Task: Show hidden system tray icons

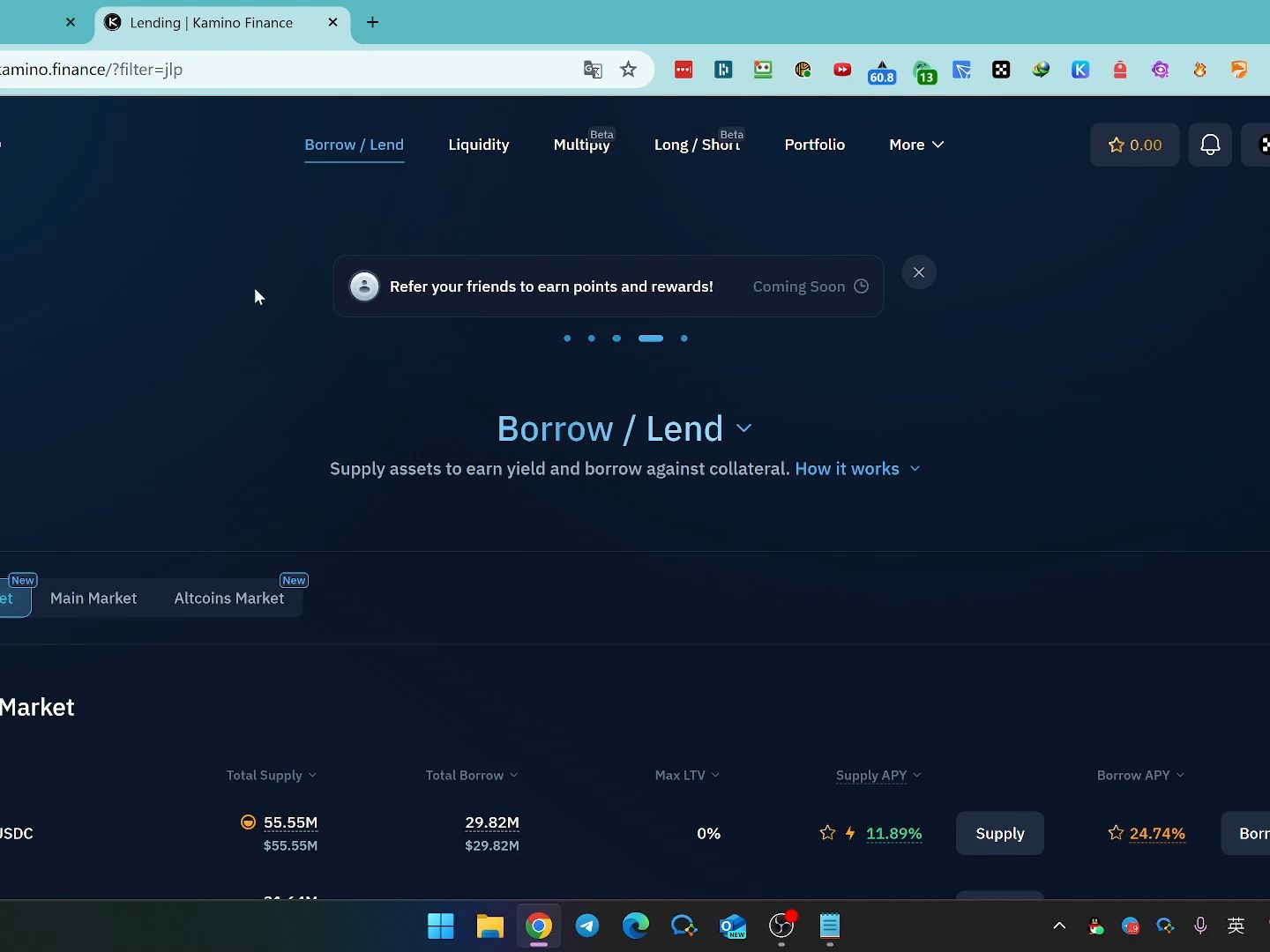Action: (1059, 926)
